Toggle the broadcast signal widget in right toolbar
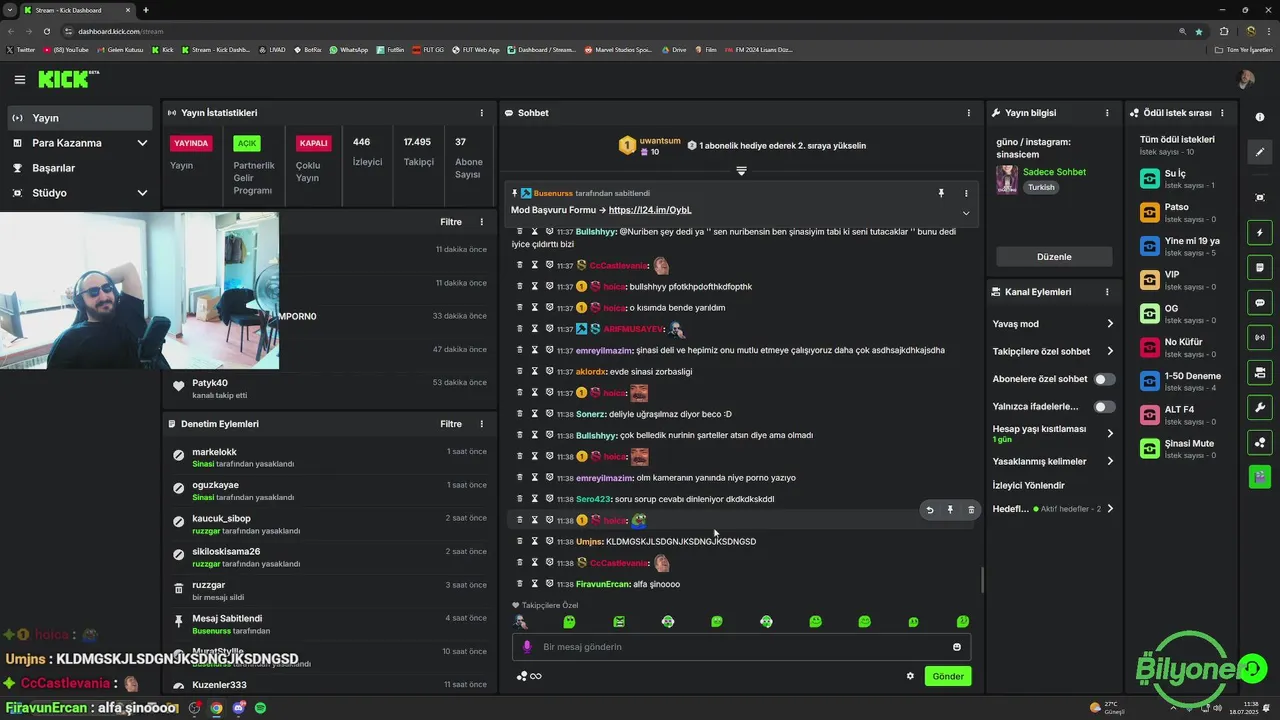This screenshot has height=720, width=1280. pyautogui.click(x=1260, y=338)
